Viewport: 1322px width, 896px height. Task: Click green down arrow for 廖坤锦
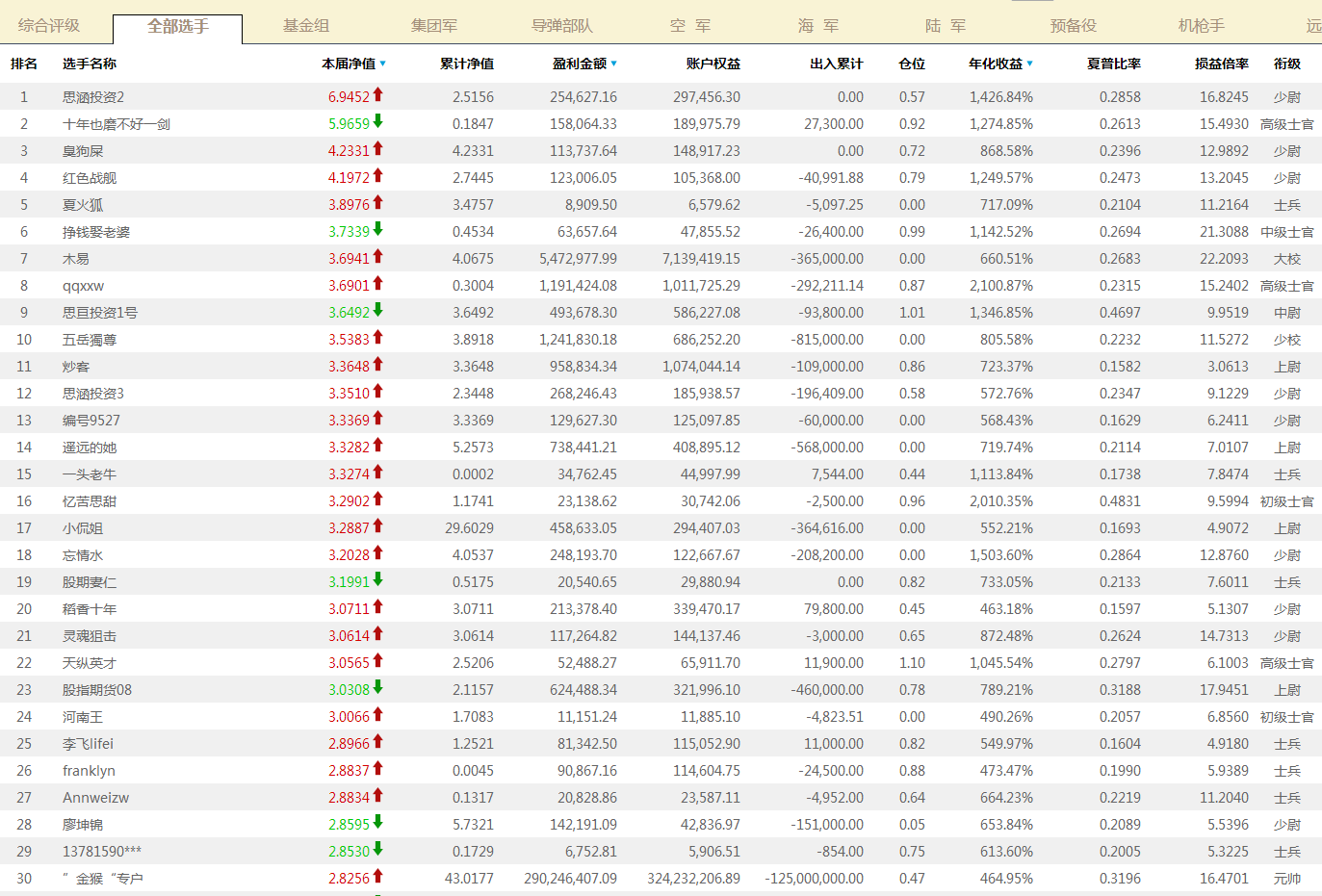click(378, 822)
